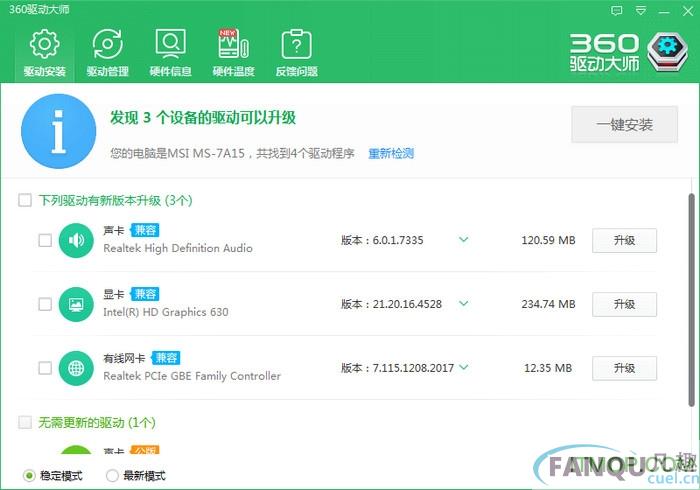Select the 最新模式 radio button
The height and width of the screenshot is (490, 700).
click(x=112, y=476)
